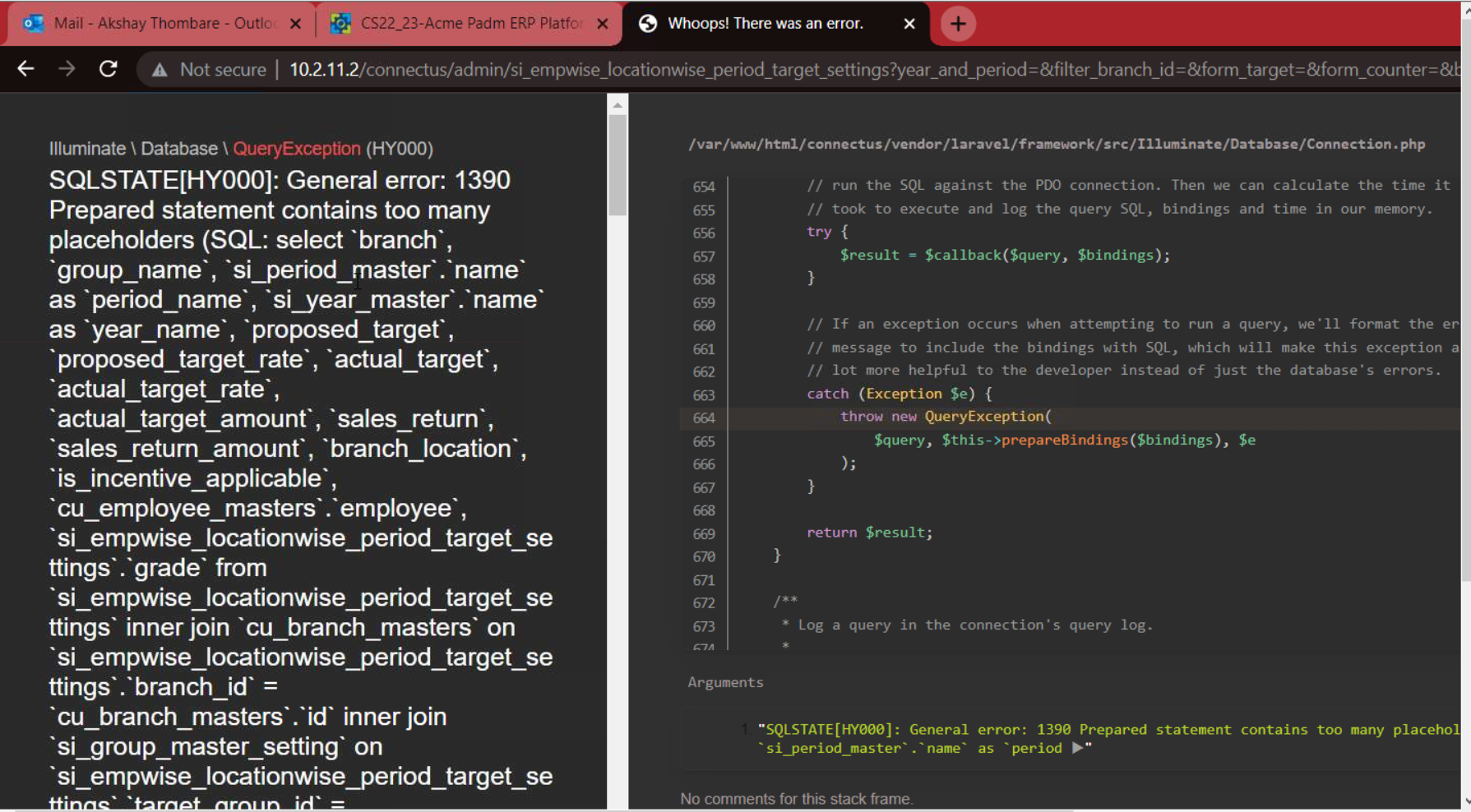Select the Whoops! There was an error tab
The height and width of the screenshot is (812, 1471).
coord(765,23)
